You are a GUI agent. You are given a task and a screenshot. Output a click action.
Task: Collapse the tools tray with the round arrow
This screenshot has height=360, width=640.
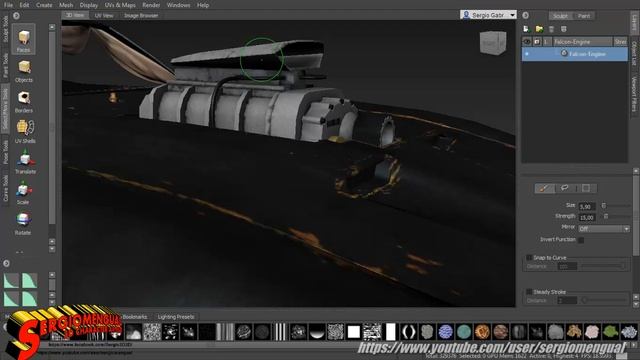tap(16, 16)
